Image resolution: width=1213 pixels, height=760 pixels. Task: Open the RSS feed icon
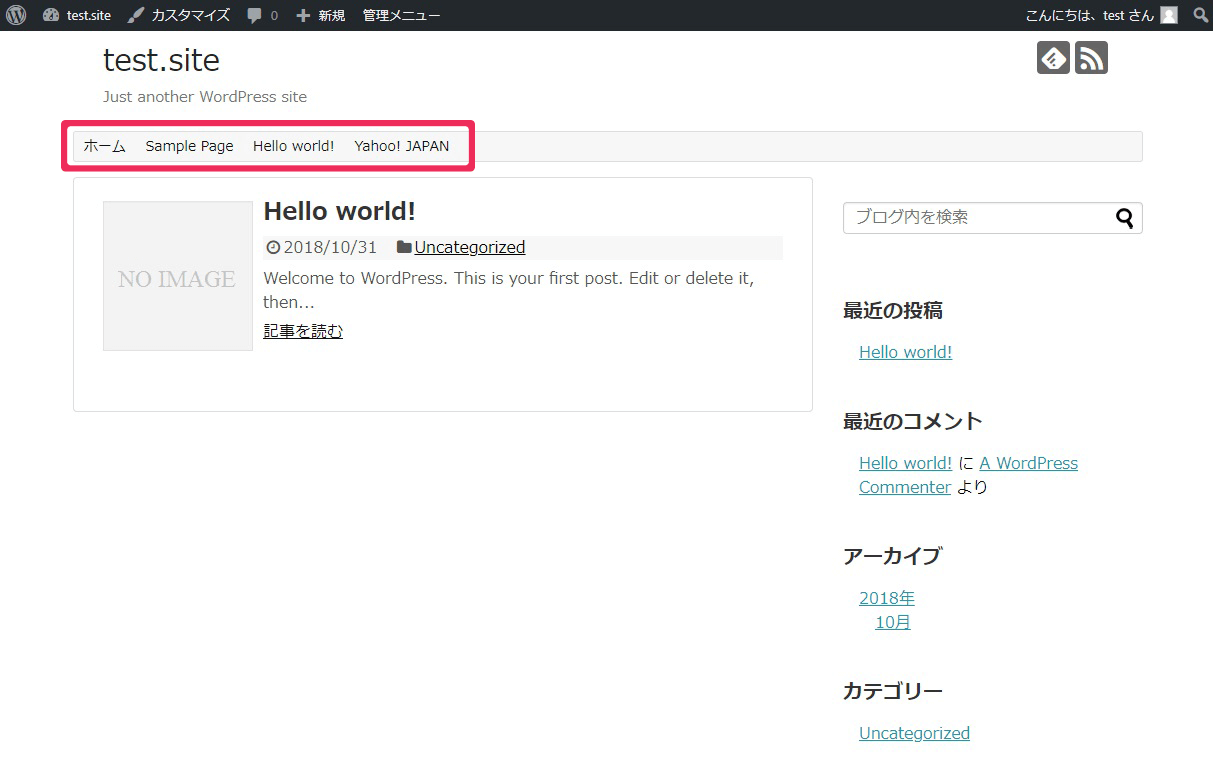tap(1091, 58)
